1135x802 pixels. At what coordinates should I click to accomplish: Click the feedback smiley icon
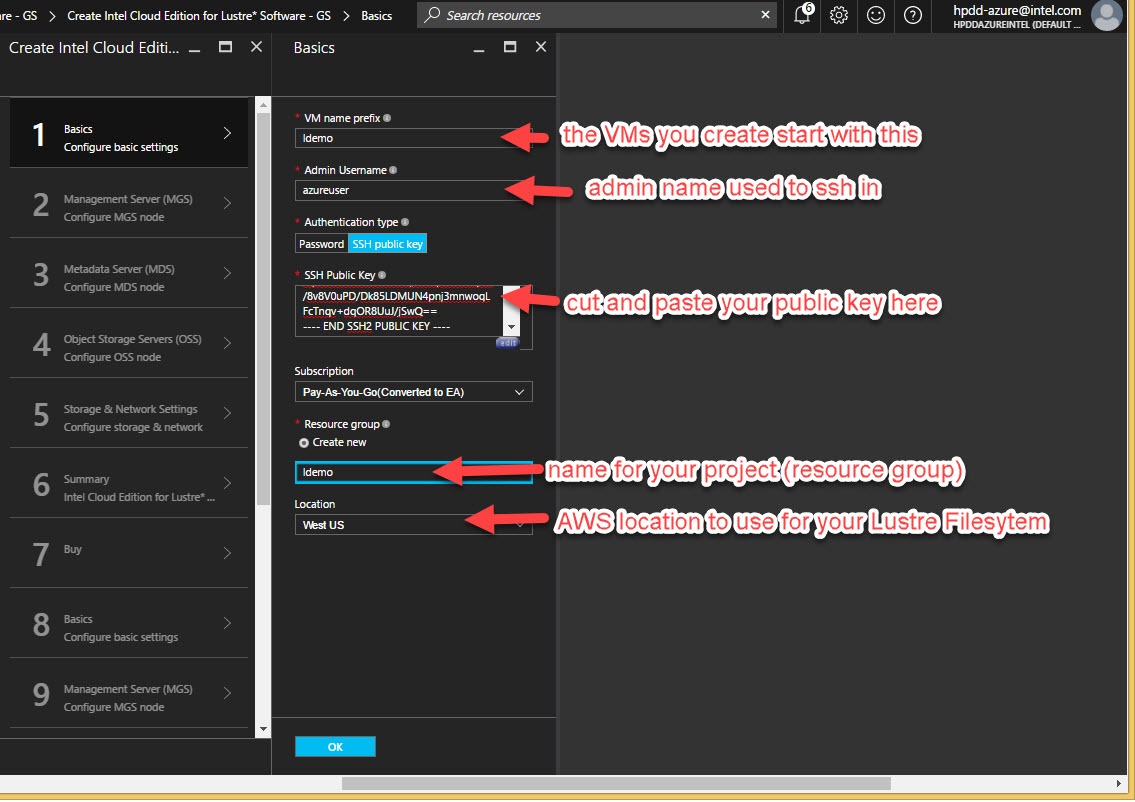[x=876, y=14]
